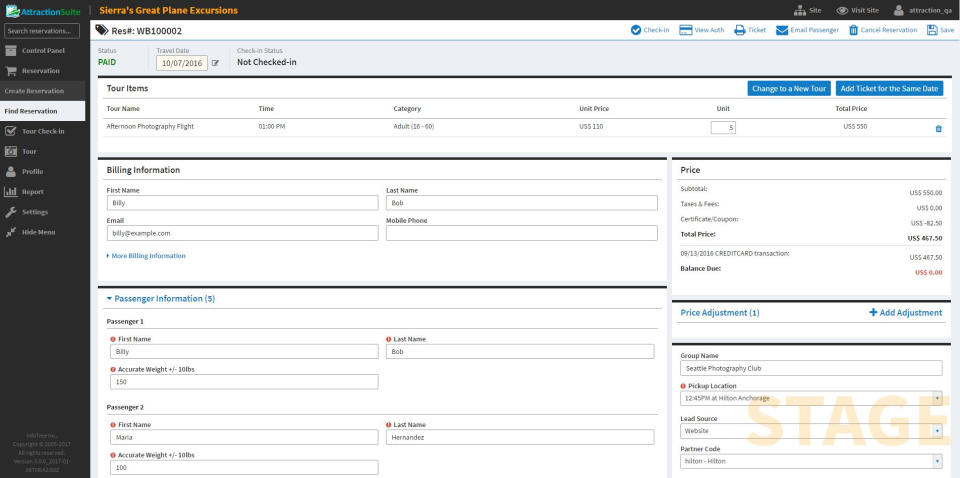The height and width of the screenshot is (478, 960).
Task: Click the billing First Name field
Action: [x=242, y=203]
